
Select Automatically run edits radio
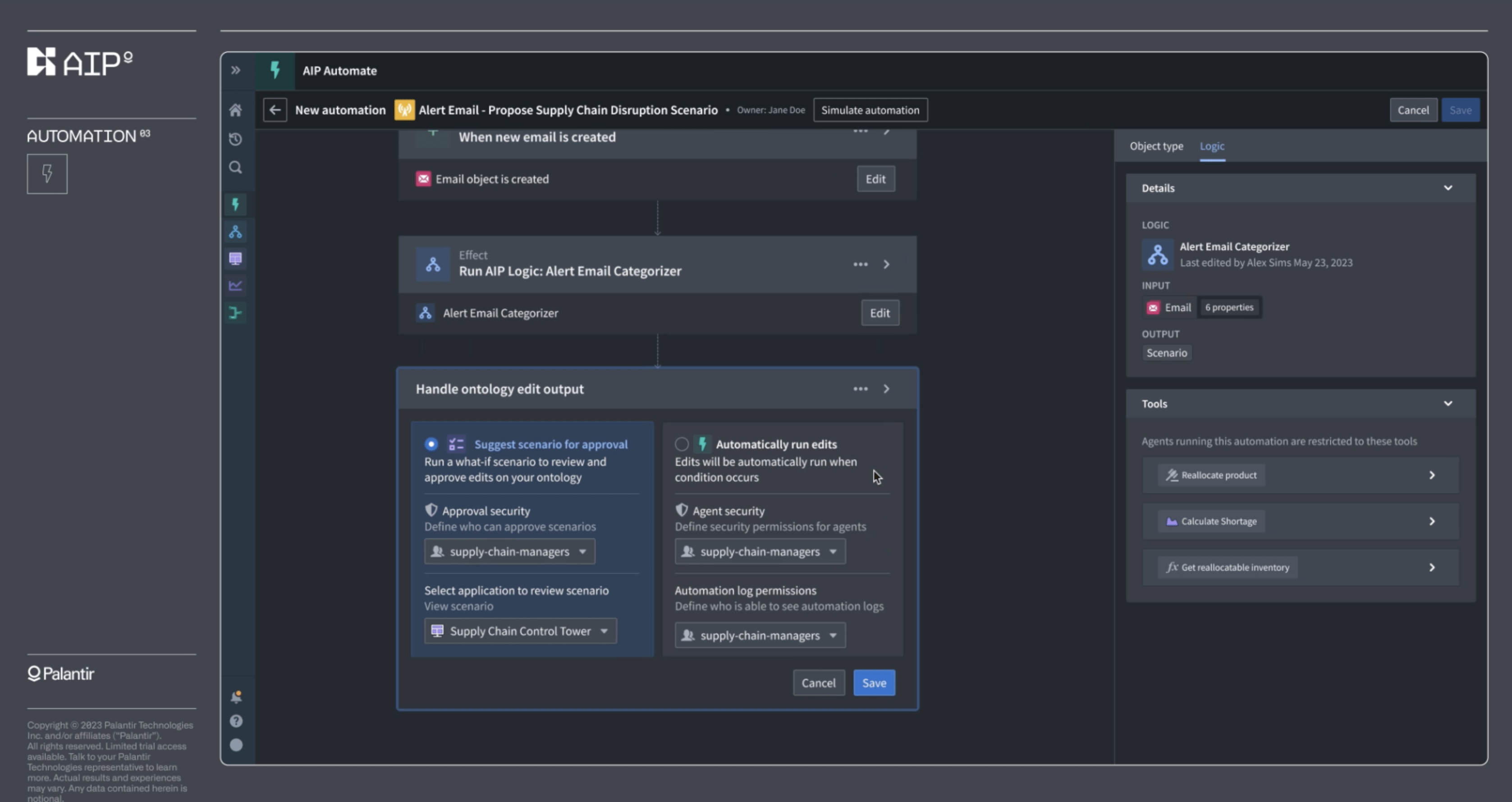(682, 444)
